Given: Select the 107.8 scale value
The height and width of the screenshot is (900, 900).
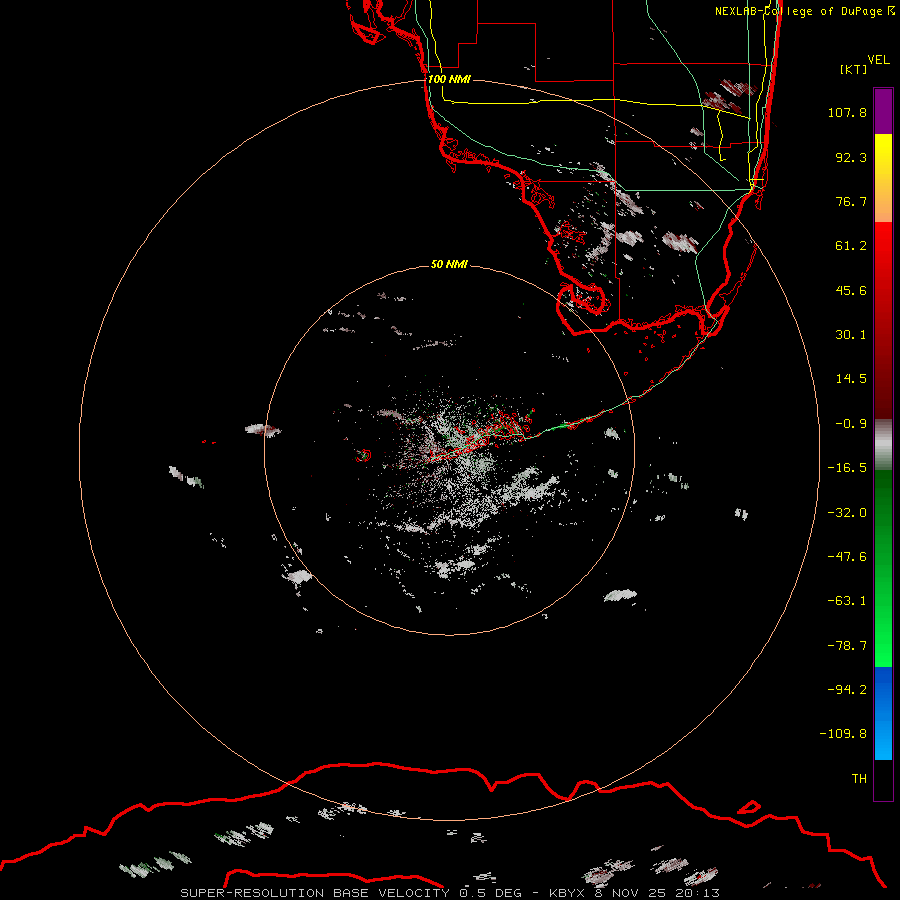Looking at the screenshot, I should coord(847,112).
